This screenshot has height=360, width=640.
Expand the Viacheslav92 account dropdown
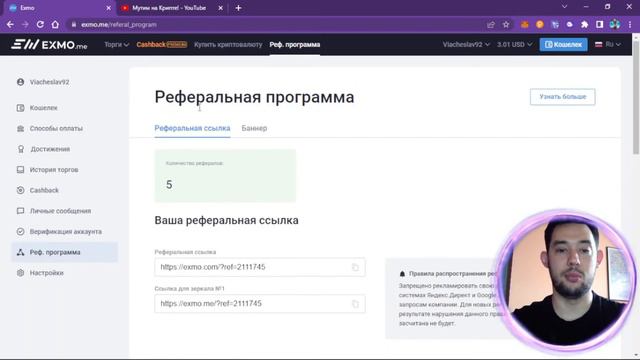pyautogui.click(x=466, y=44)
